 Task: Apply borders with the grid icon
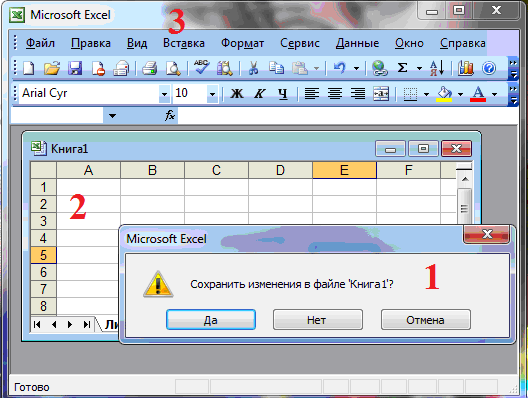click(x=410, y=94)
